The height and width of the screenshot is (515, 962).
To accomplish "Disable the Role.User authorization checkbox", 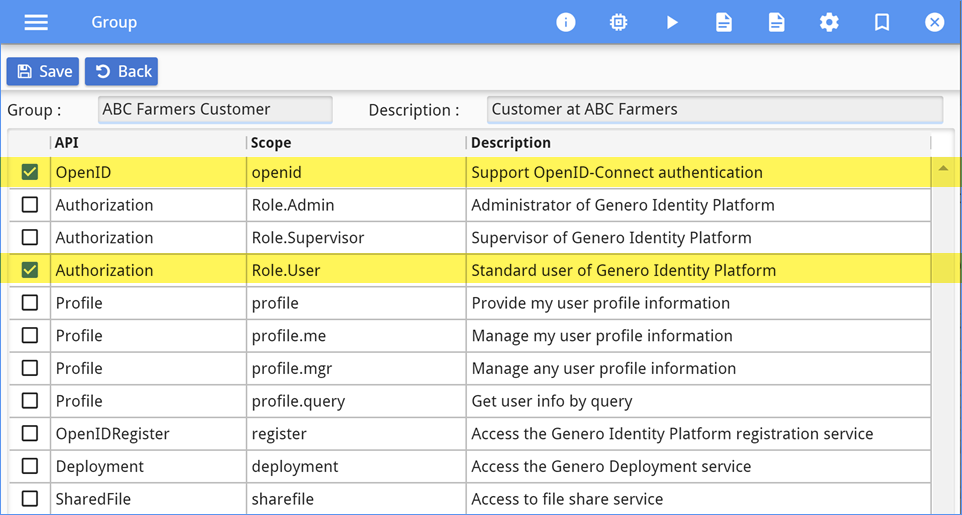I will pyautogui.click(x=30, y=270).
